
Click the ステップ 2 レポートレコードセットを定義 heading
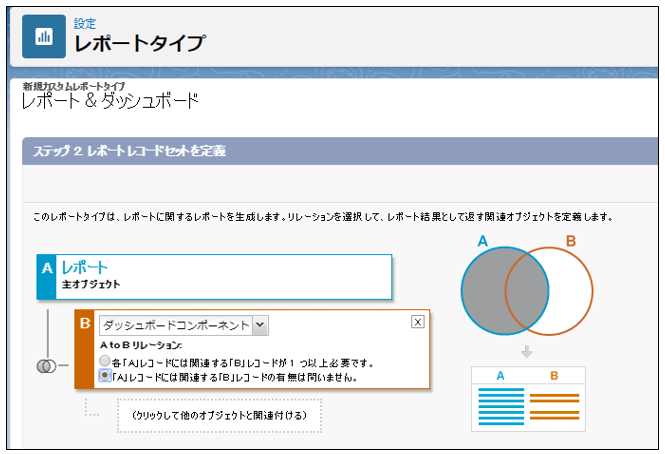click(x=129, y=151)
